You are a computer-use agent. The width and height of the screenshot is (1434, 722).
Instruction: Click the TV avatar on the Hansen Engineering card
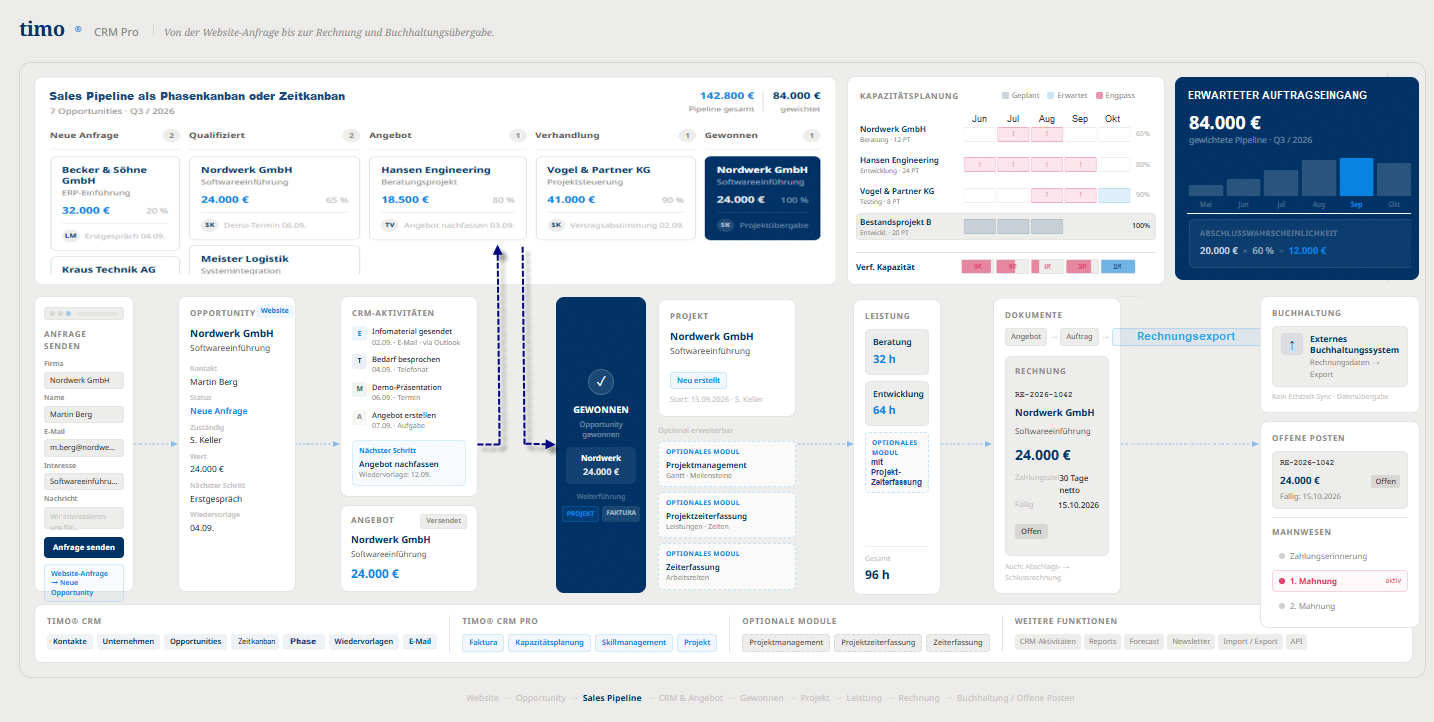[390, 225]
